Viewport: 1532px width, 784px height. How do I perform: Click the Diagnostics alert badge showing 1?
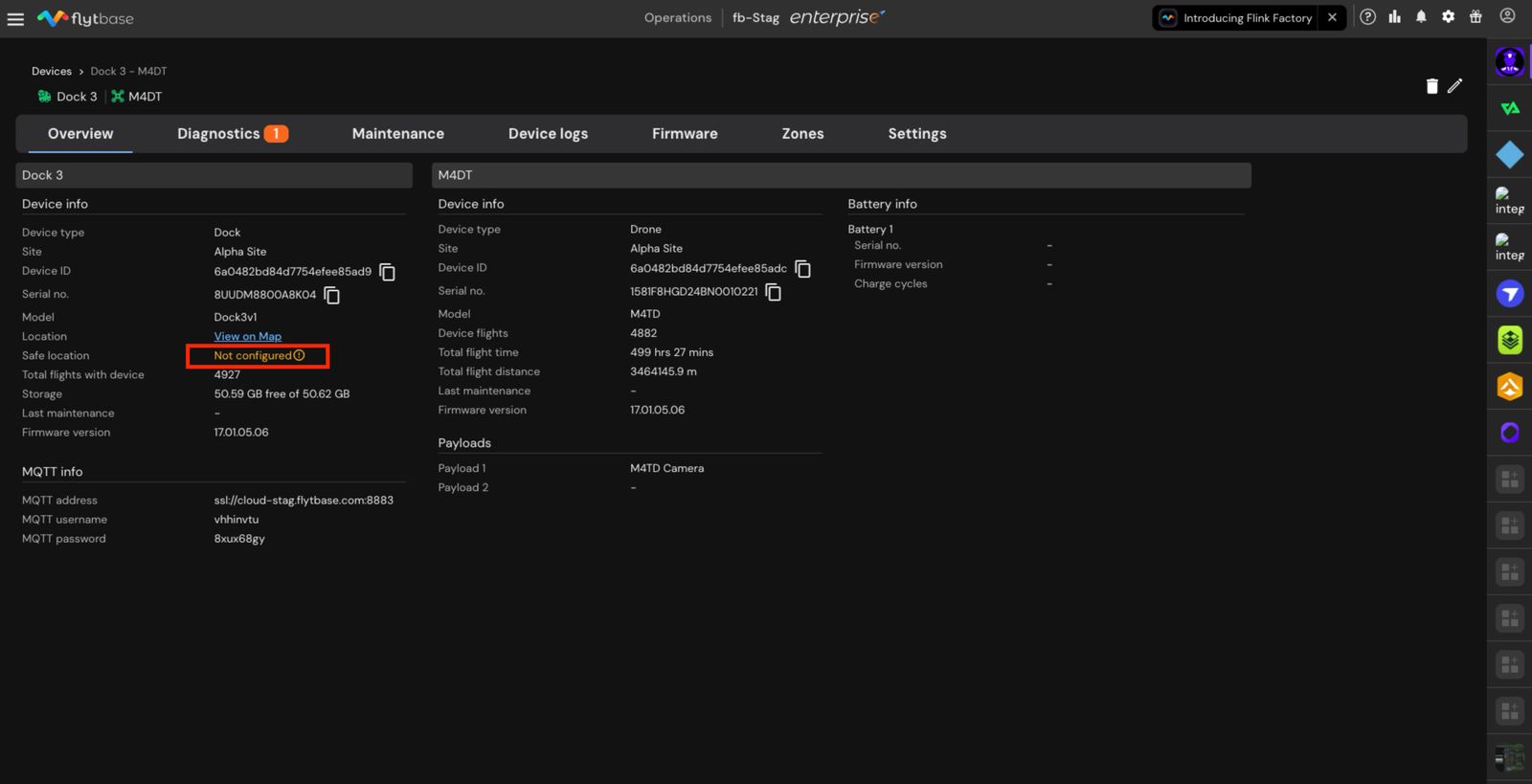pos(276,134)
